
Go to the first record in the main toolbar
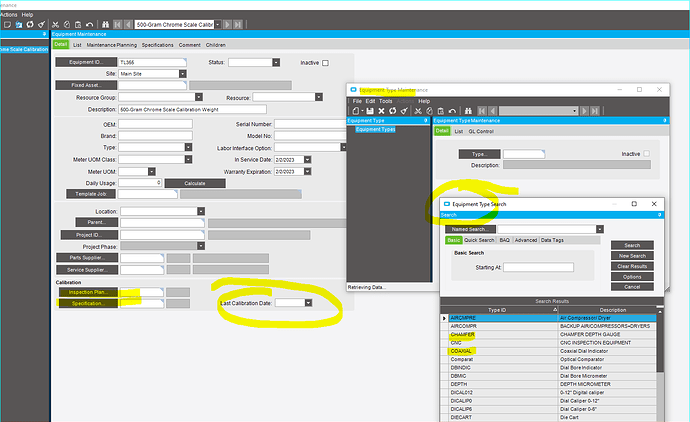click(x=117, y=25)
